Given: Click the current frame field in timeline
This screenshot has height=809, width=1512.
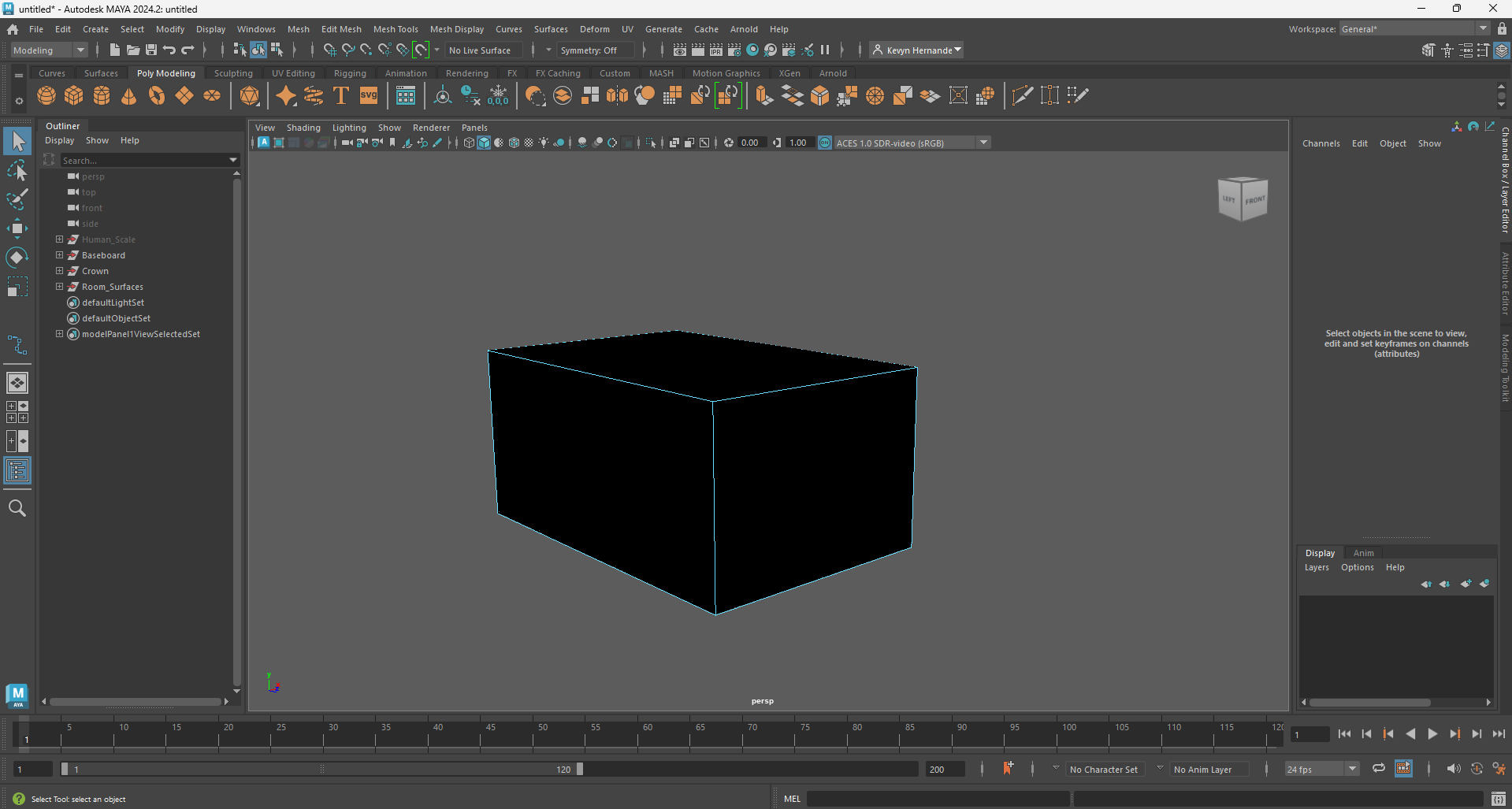Looking at the screenshot, I should pyautogui.click(x=1310, y=734).
